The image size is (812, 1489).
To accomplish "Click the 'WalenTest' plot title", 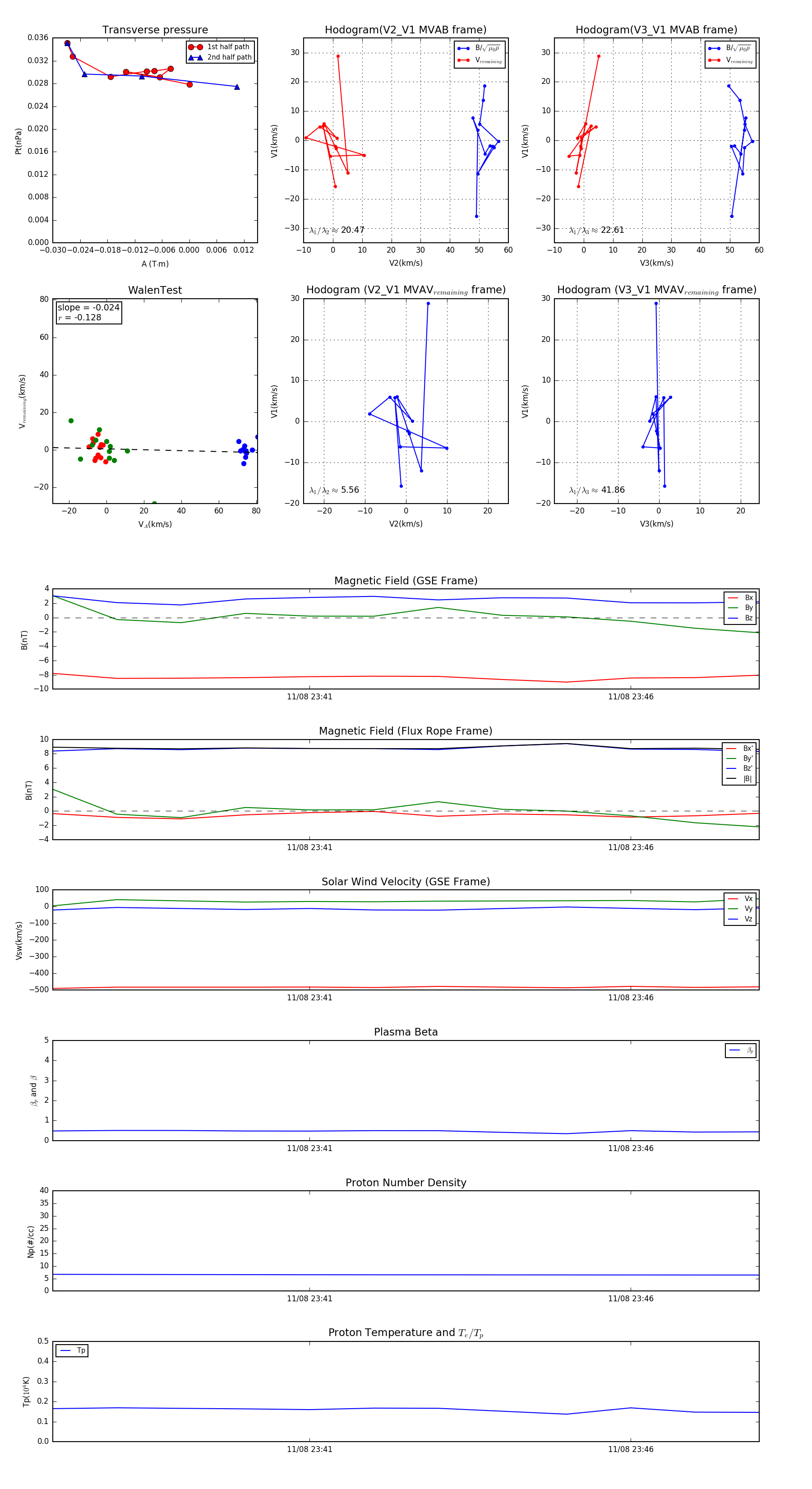I will [155, 290].
